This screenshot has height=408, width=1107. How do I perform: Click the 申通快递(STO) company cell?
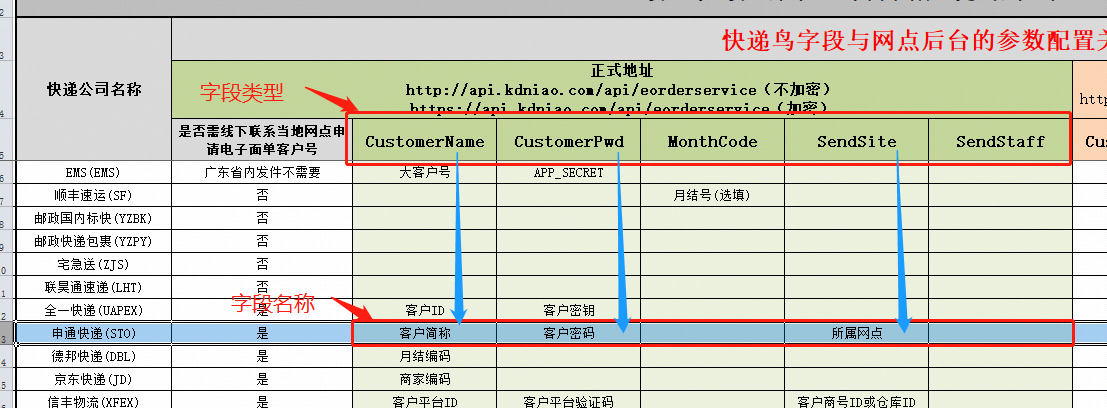[93, 333]
